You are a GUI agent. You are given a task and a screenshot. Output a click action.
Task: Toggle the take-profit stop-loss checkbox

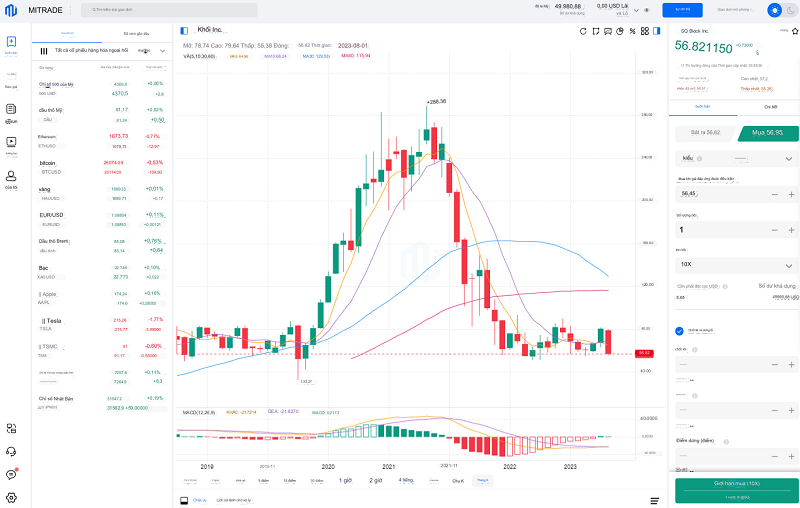coord(680,331)
